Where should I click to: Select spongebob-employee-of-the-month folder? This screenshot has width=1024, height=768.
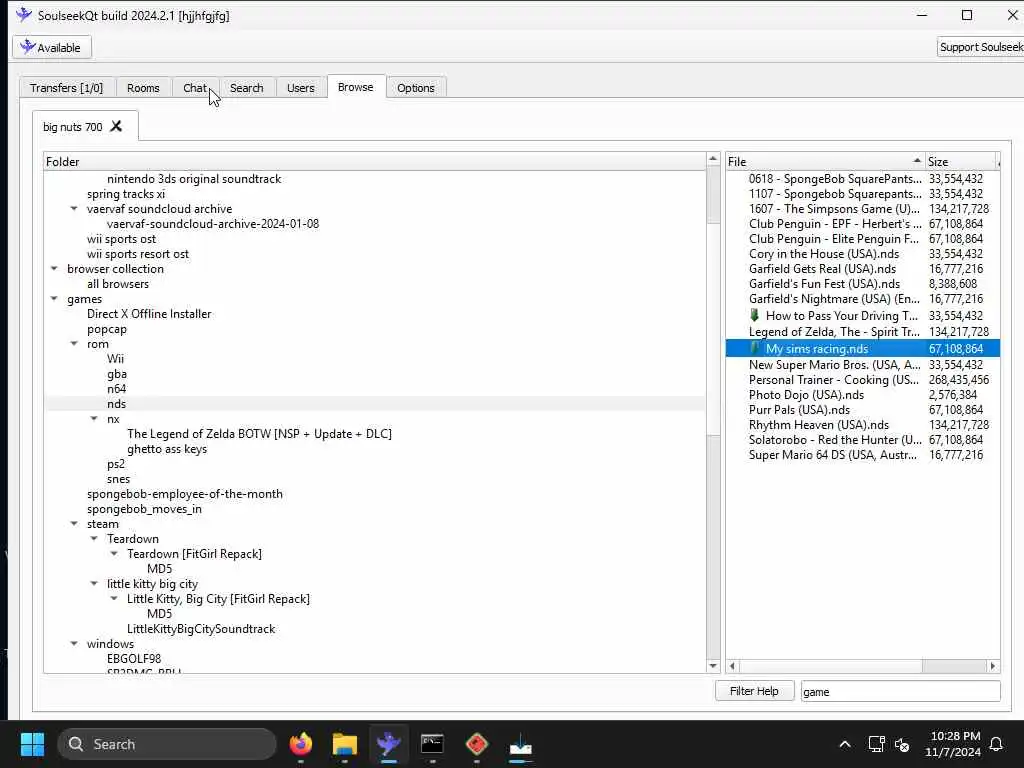(185, 494)
